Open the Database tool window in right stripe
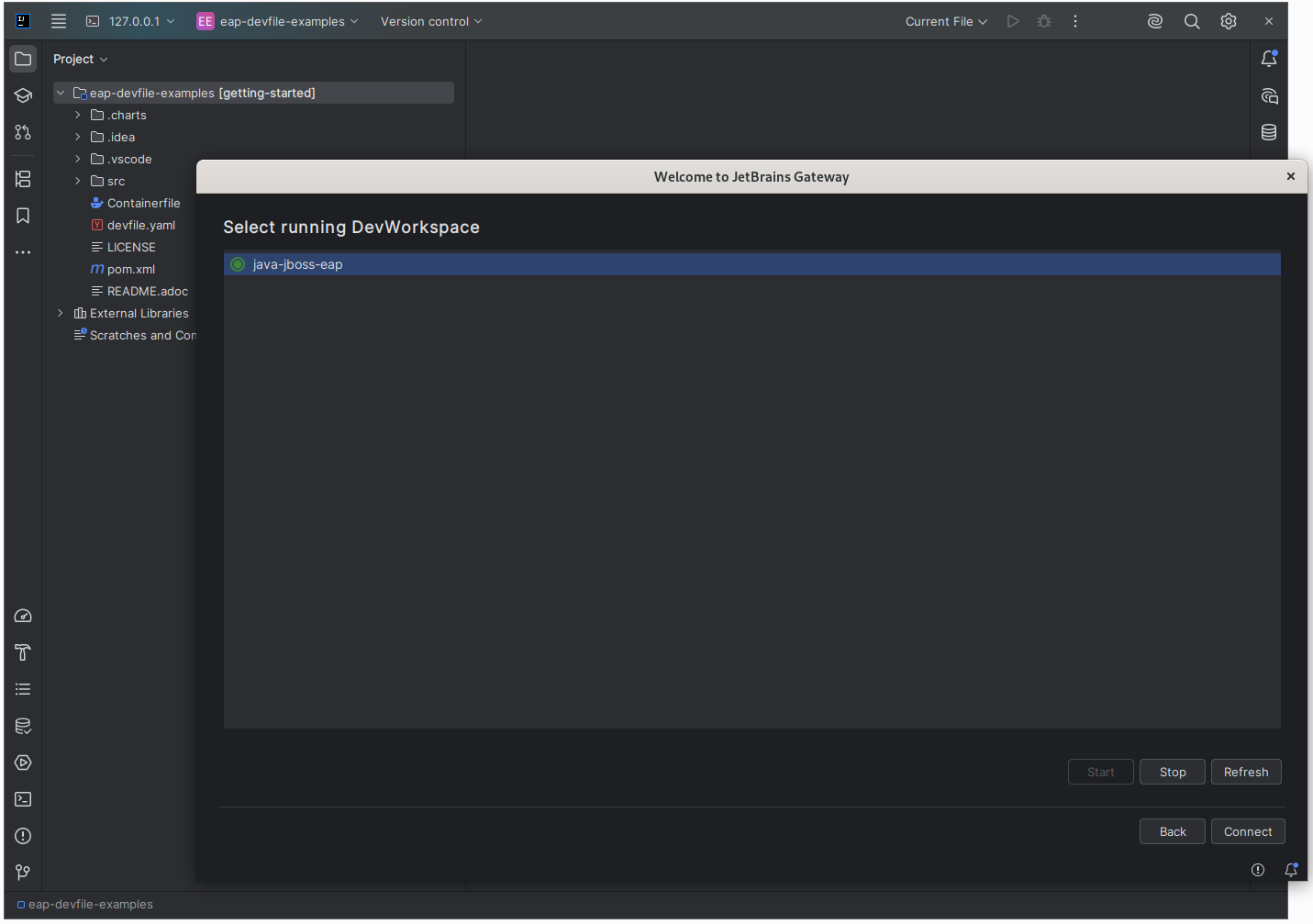Image resolution: width=1313 pixels, height=924 pixels. coord(1269,132)
